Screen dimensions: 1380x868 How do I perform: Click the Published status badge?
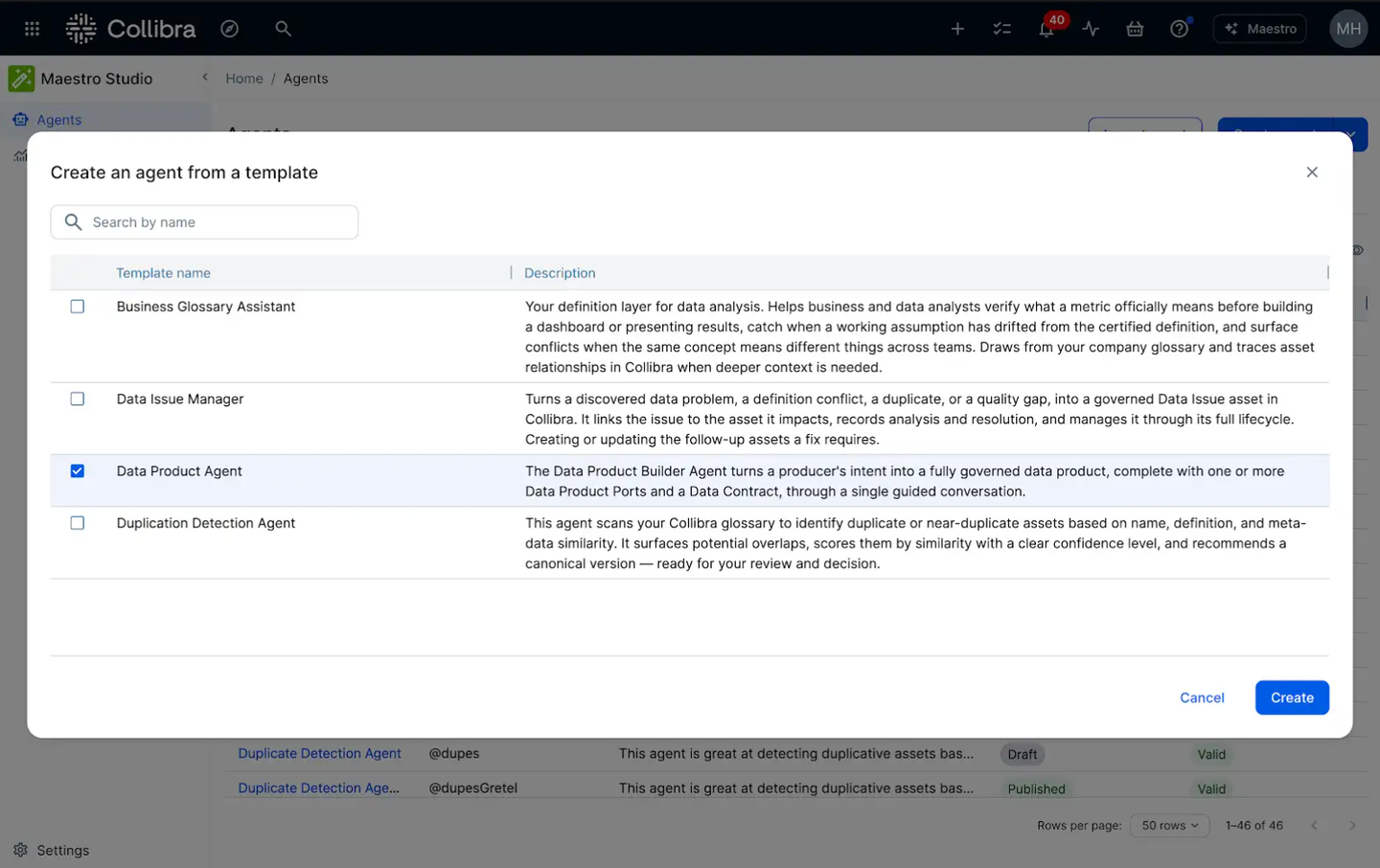coord(1036,789)
